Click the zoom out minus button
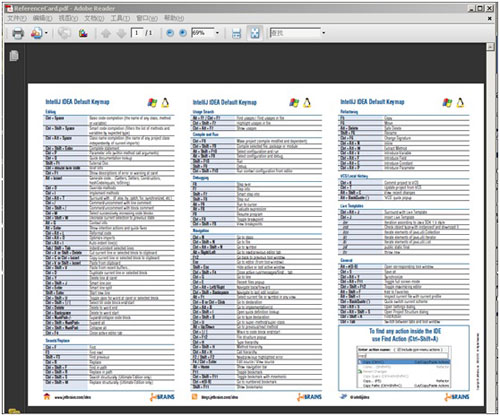The image size is (500, 416). [x=170, y=33]
